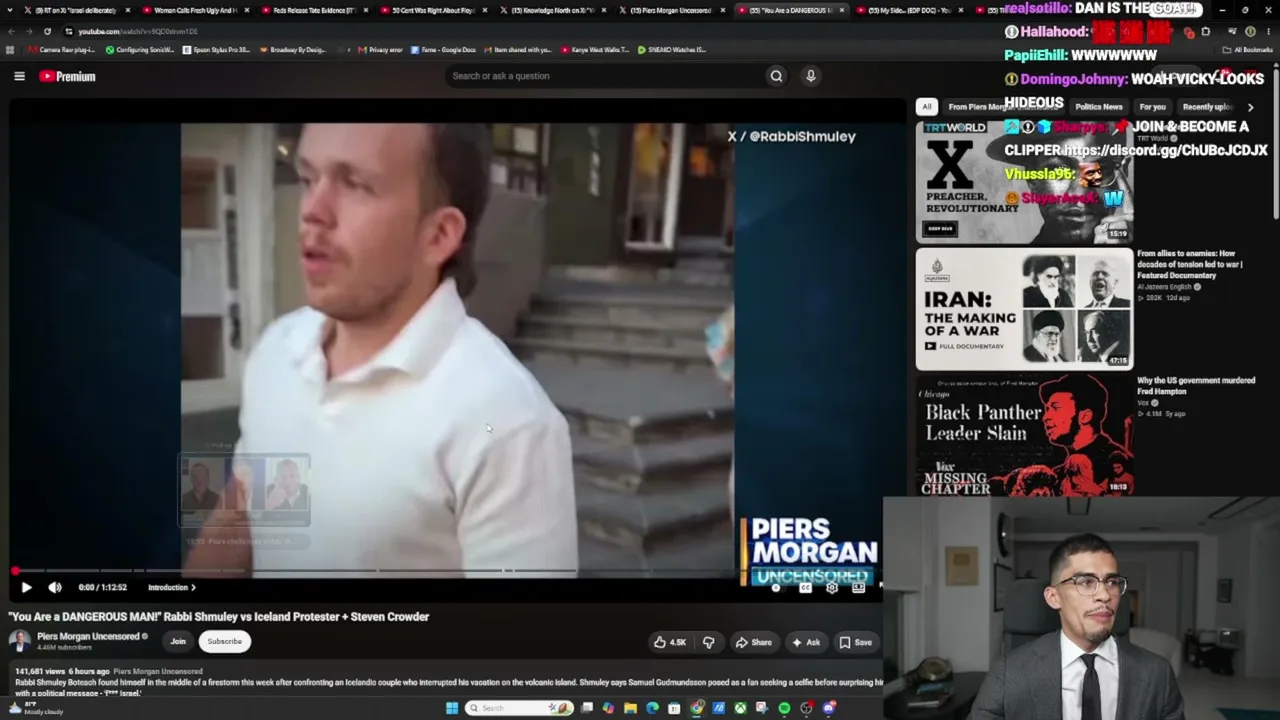Open 'Why the US government murdered Fred Hampton' title
The width and height of the screenshot is (1280, 720).
[1196, 386]
